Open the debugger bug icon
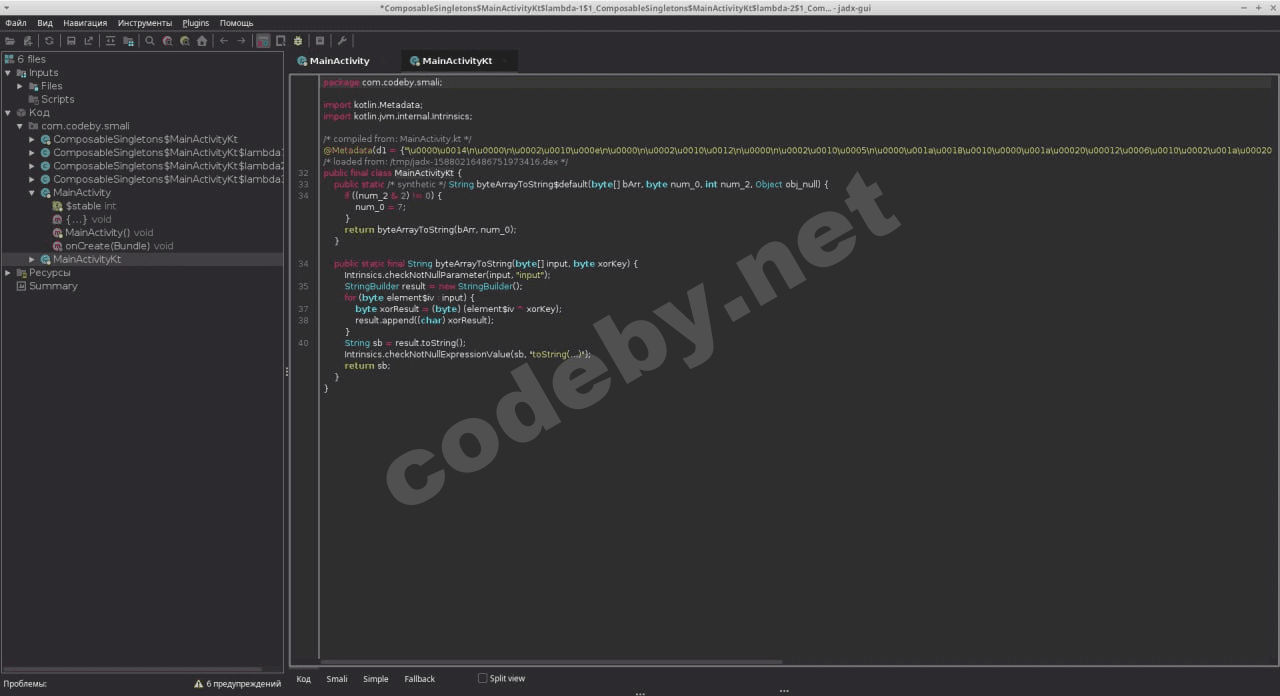 (x=298, y=41)
